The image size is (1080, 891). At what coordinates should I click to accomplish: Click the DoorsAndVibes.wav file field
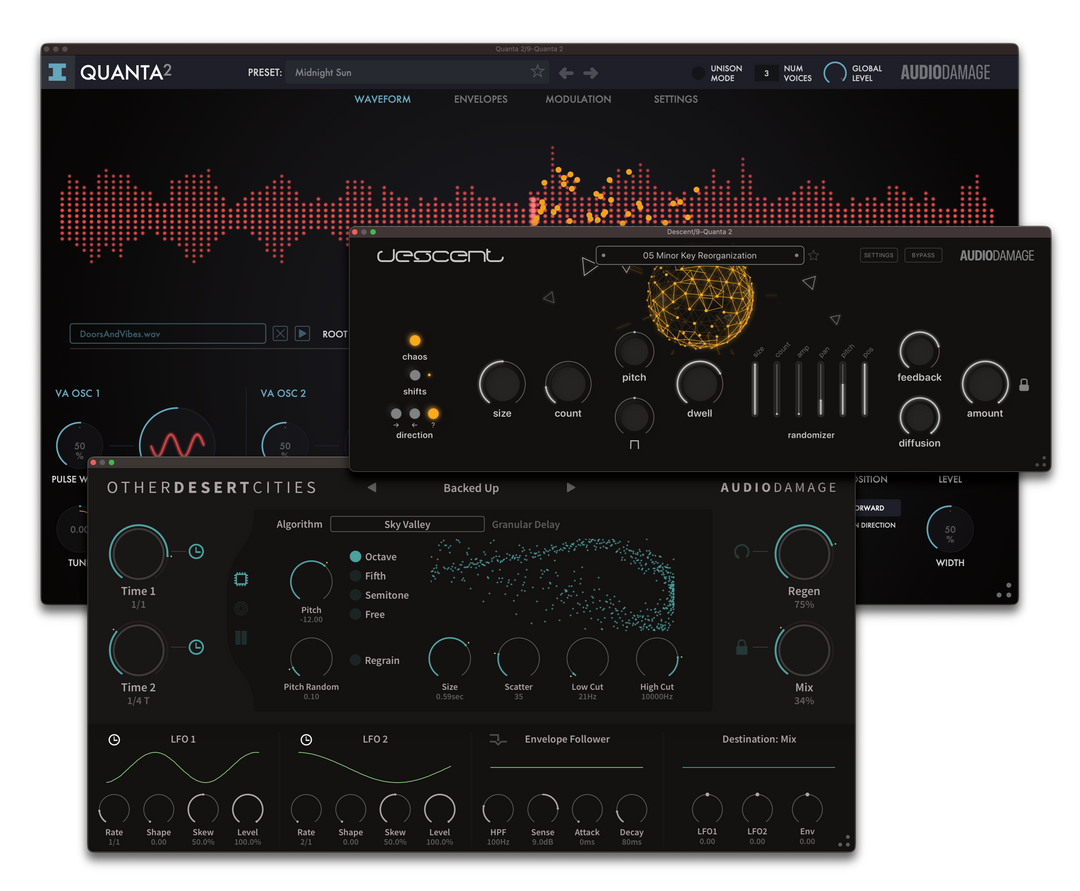click(167, 333)
